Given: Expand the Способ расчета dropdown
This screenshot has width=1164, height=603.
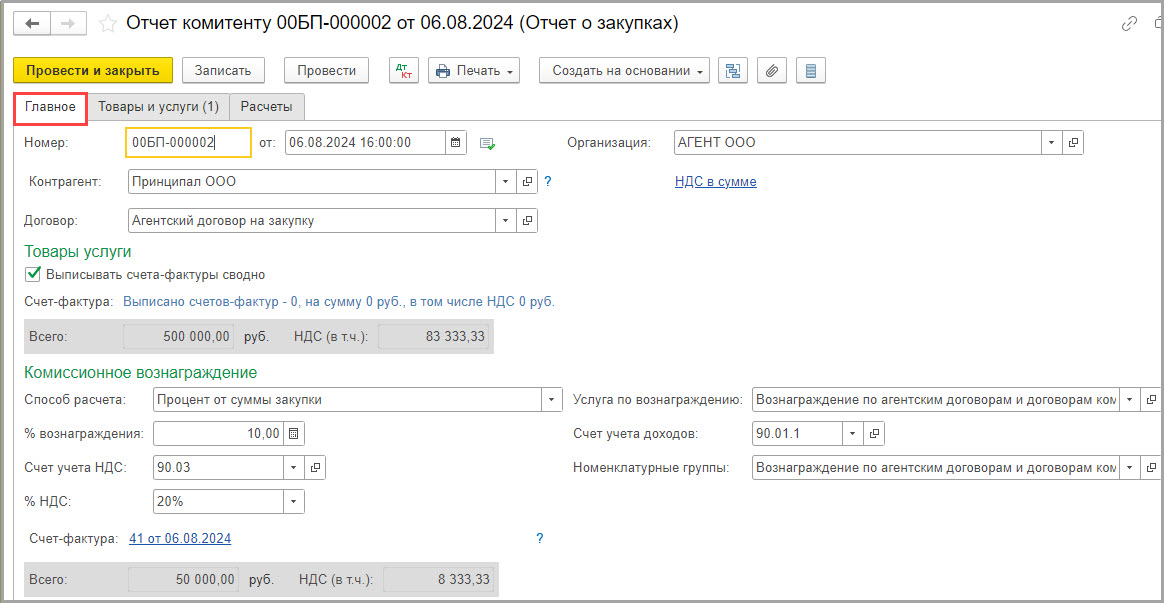Looking at the screenshot, I should point(552,400).
